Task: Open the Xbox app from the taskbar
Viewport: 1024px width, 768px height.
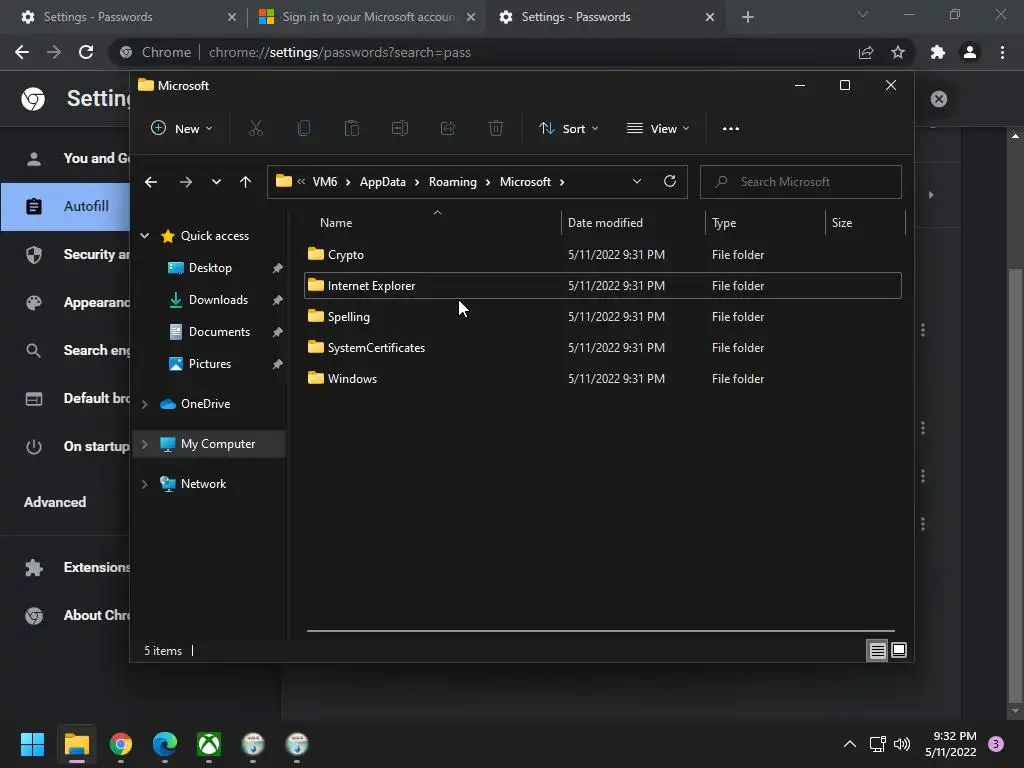Action: pyautogui.click(x=209, y=744)
